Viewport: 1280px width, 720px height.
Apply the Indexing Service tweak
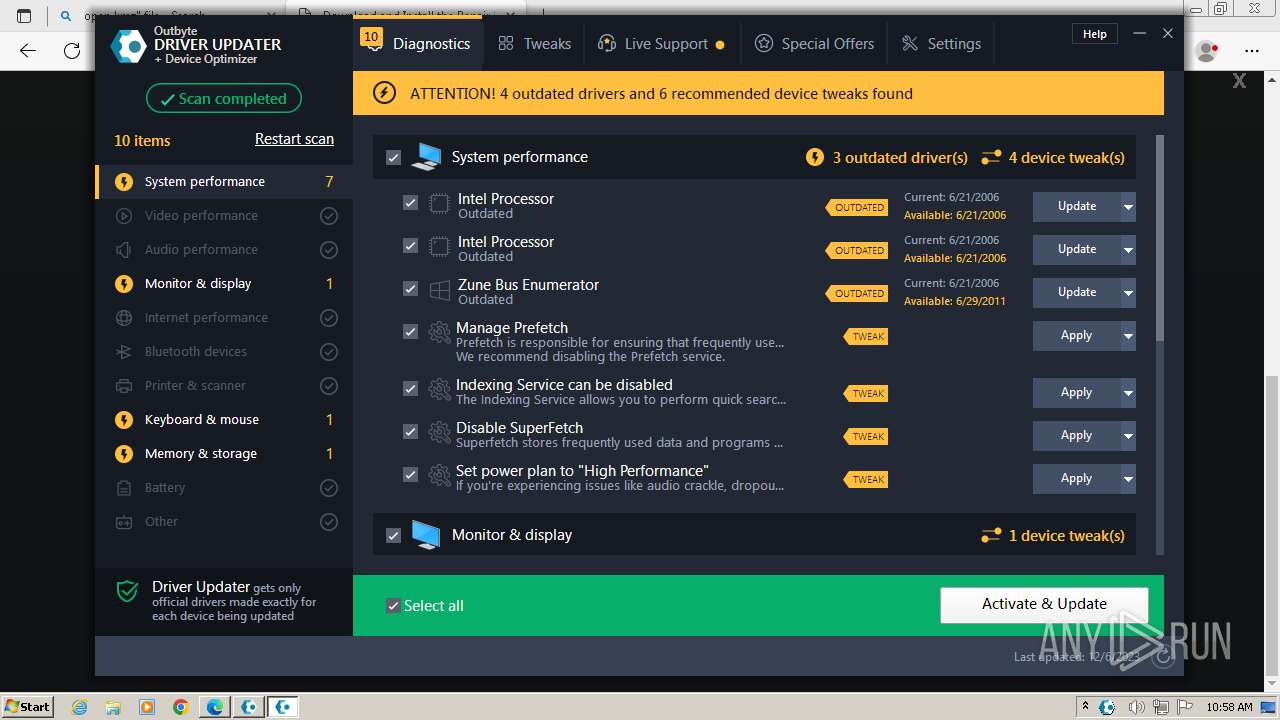pos(1077,393)
